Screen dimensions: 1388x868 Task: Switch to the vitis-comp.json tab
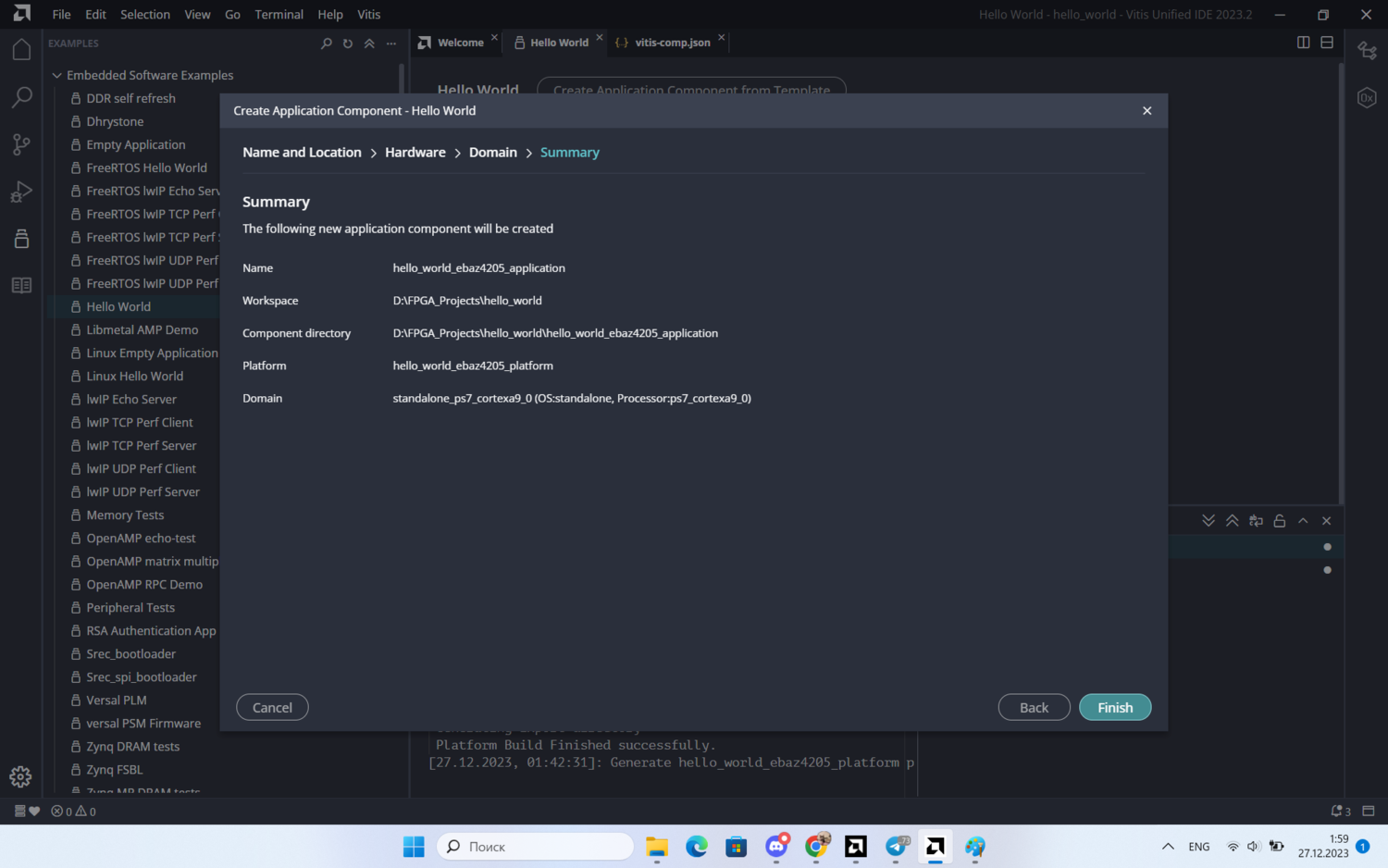pos(672,43)
